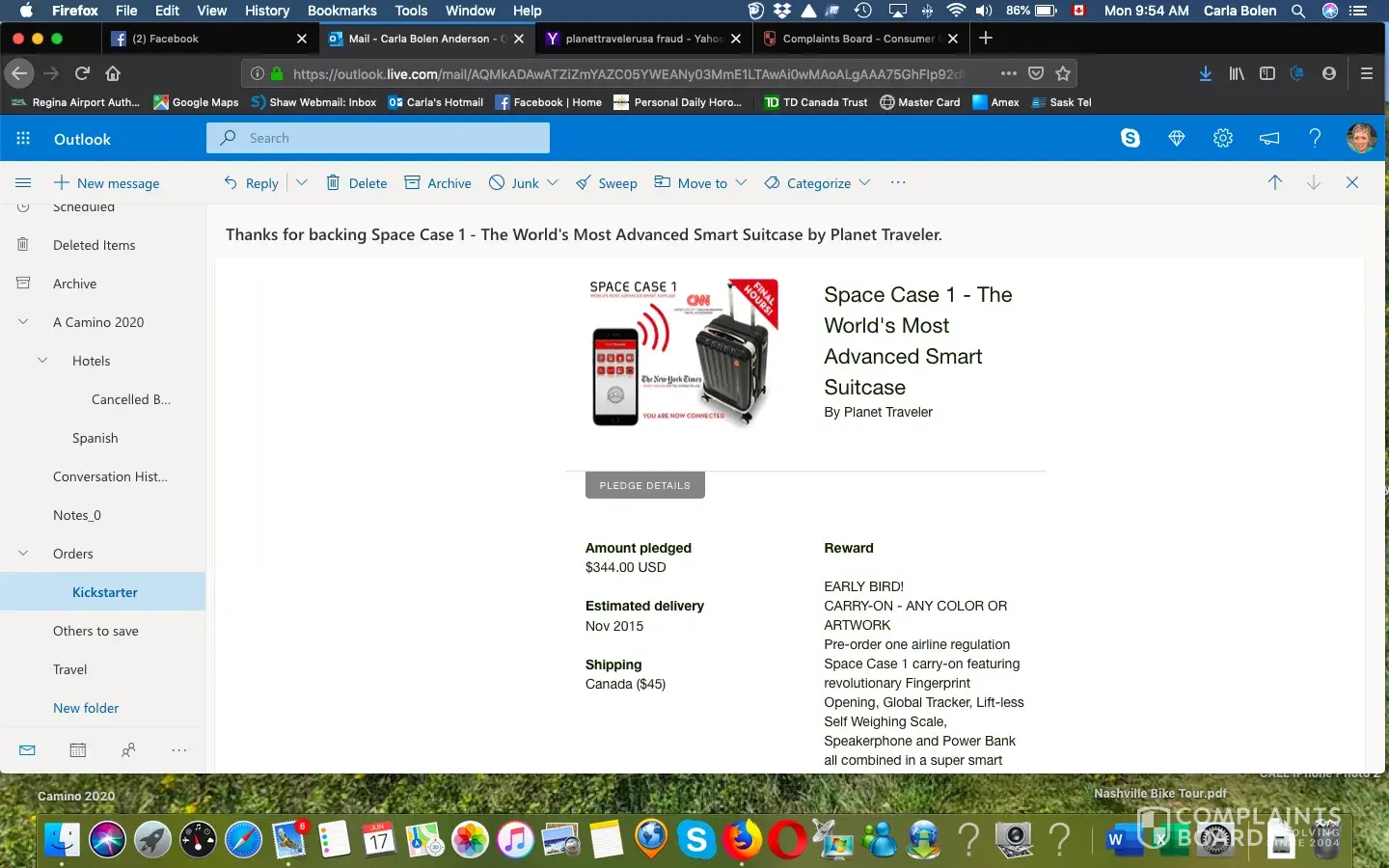Open Skype from the Outlook header
1389x868 pixels.
coord(1130,138)
